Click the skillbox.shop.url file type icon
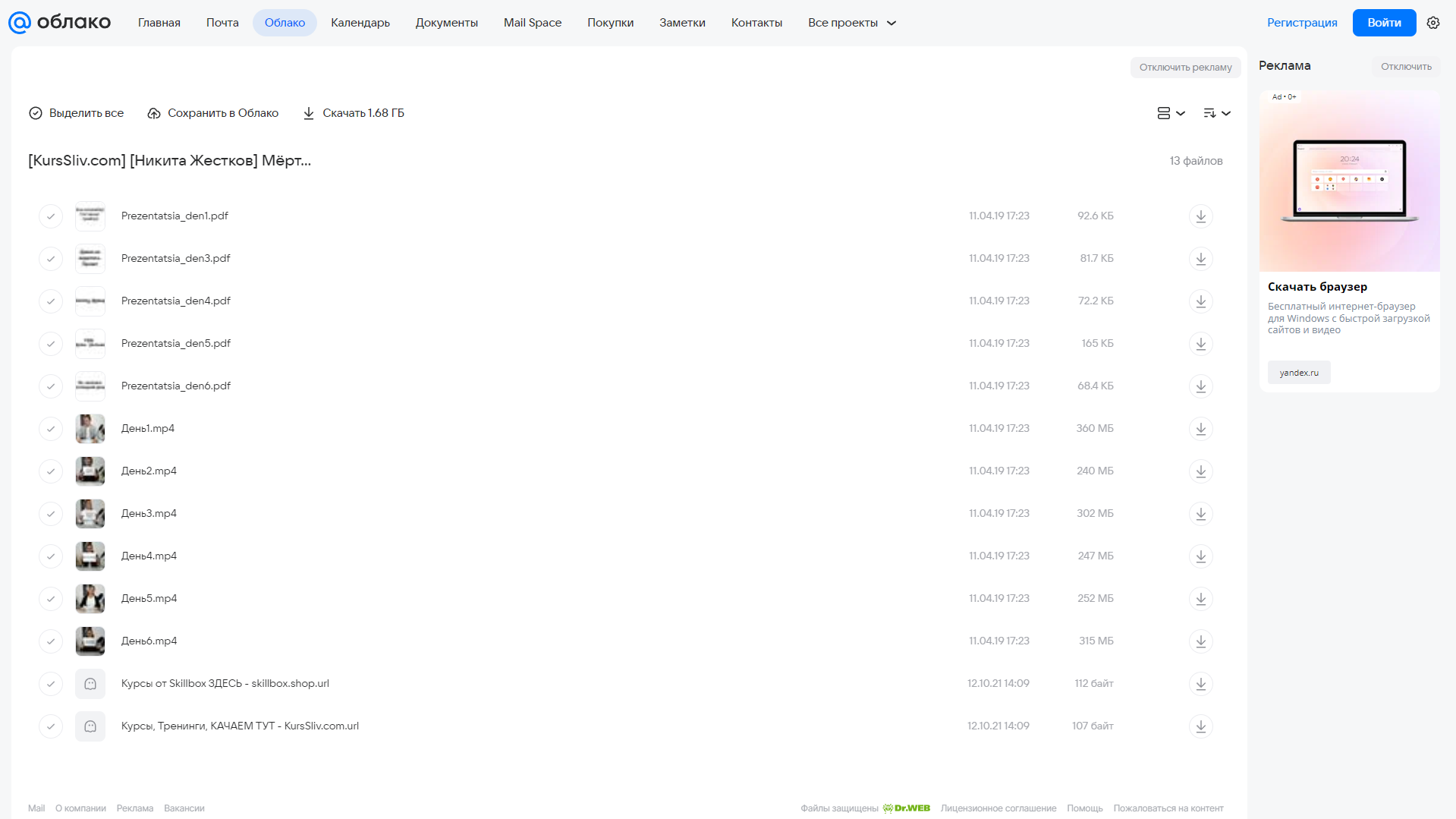The height and width of the screenshot is (819, 1456). coord(90,684)
